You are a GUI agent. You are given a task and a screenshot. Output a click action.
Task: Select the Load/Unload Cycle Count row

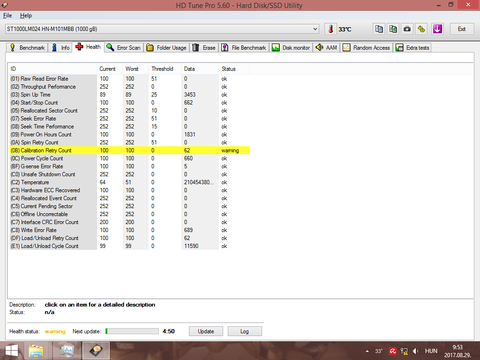point(129,246)
